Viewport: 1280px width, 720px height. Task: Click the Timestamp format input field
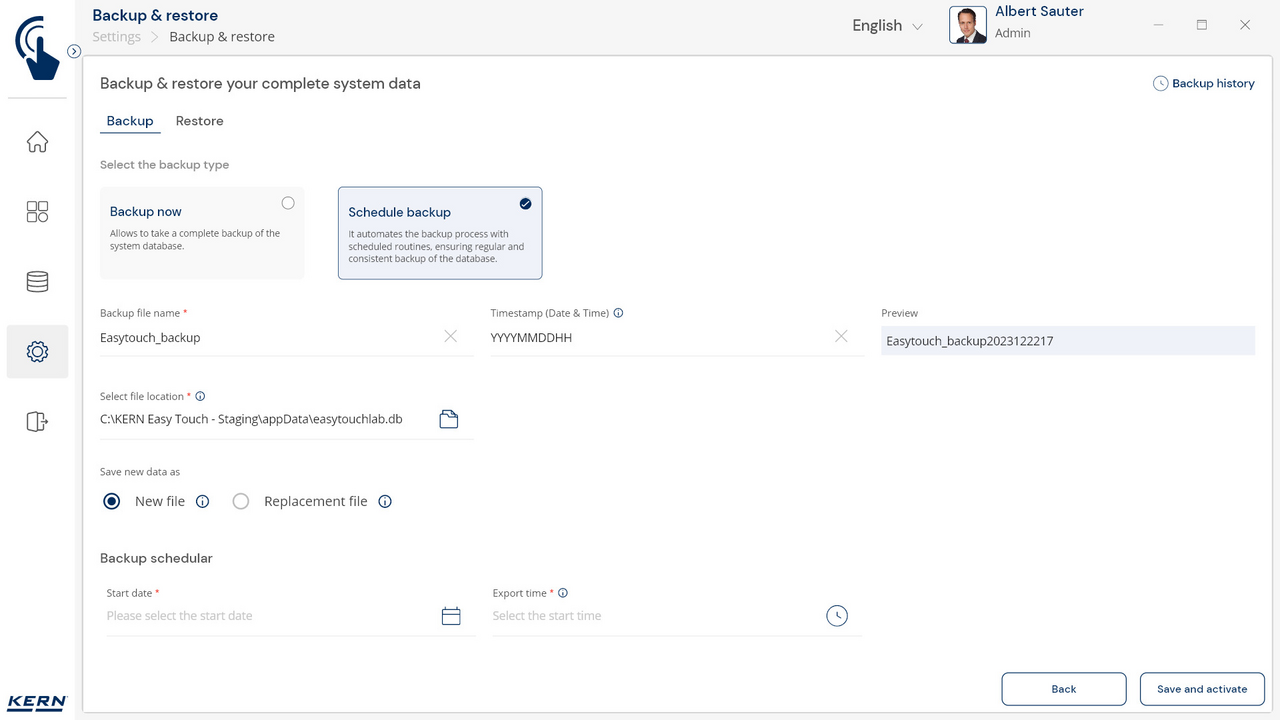point(660,338)
